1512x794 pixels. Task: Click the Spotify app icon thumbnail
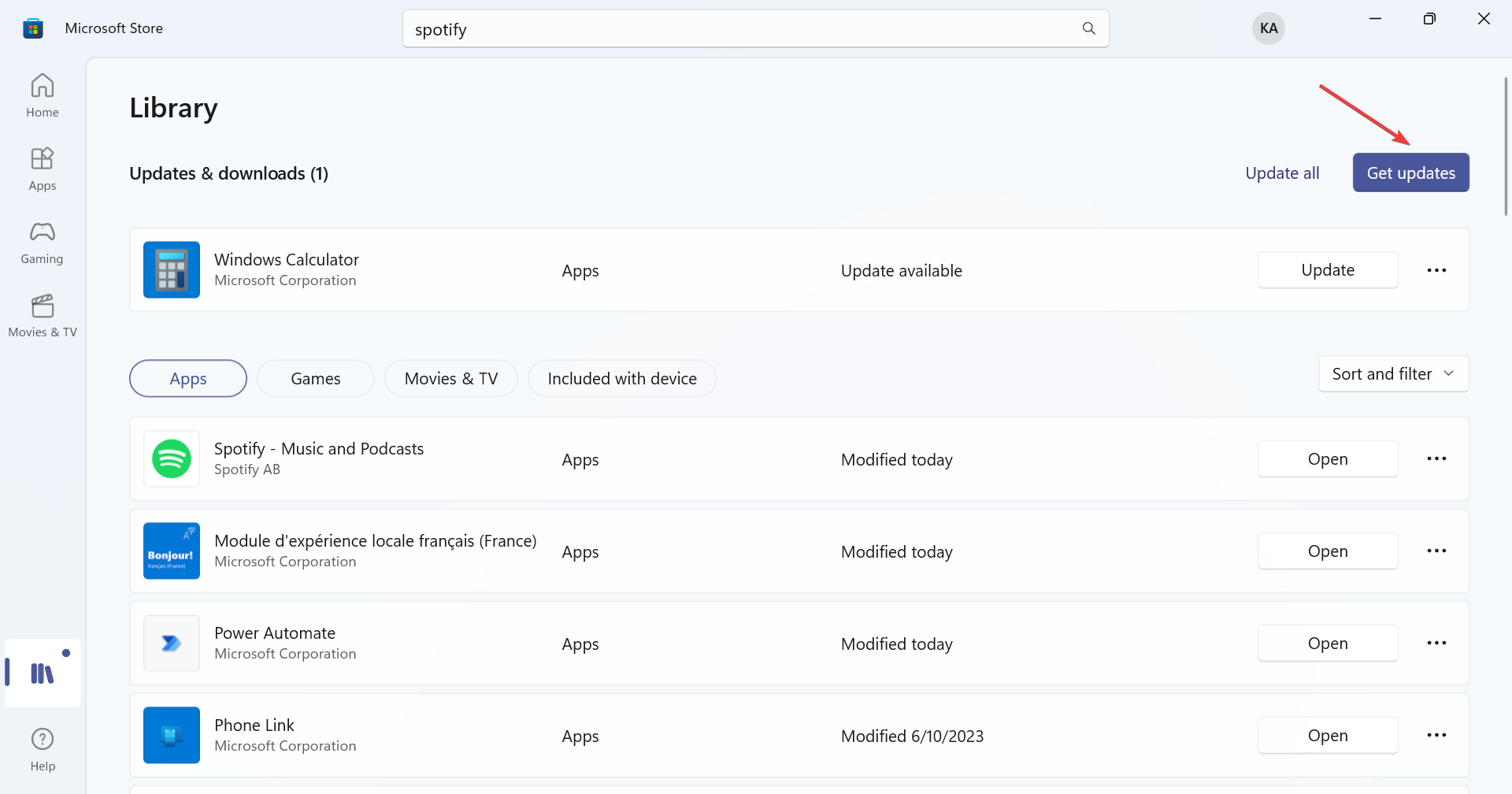click(171, 458)
